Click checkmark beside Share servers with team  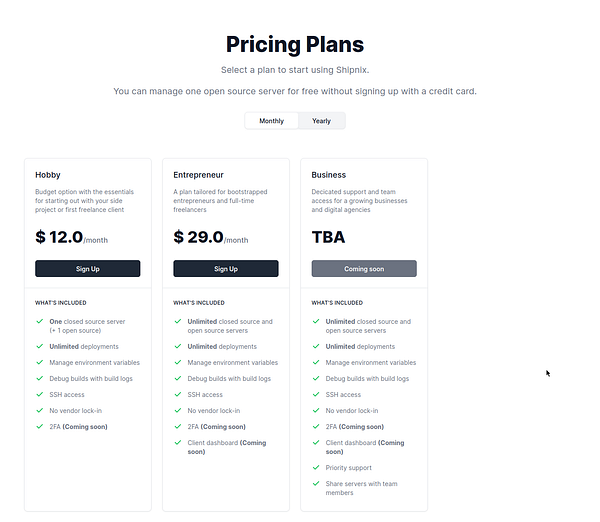(x=315, y=484)
